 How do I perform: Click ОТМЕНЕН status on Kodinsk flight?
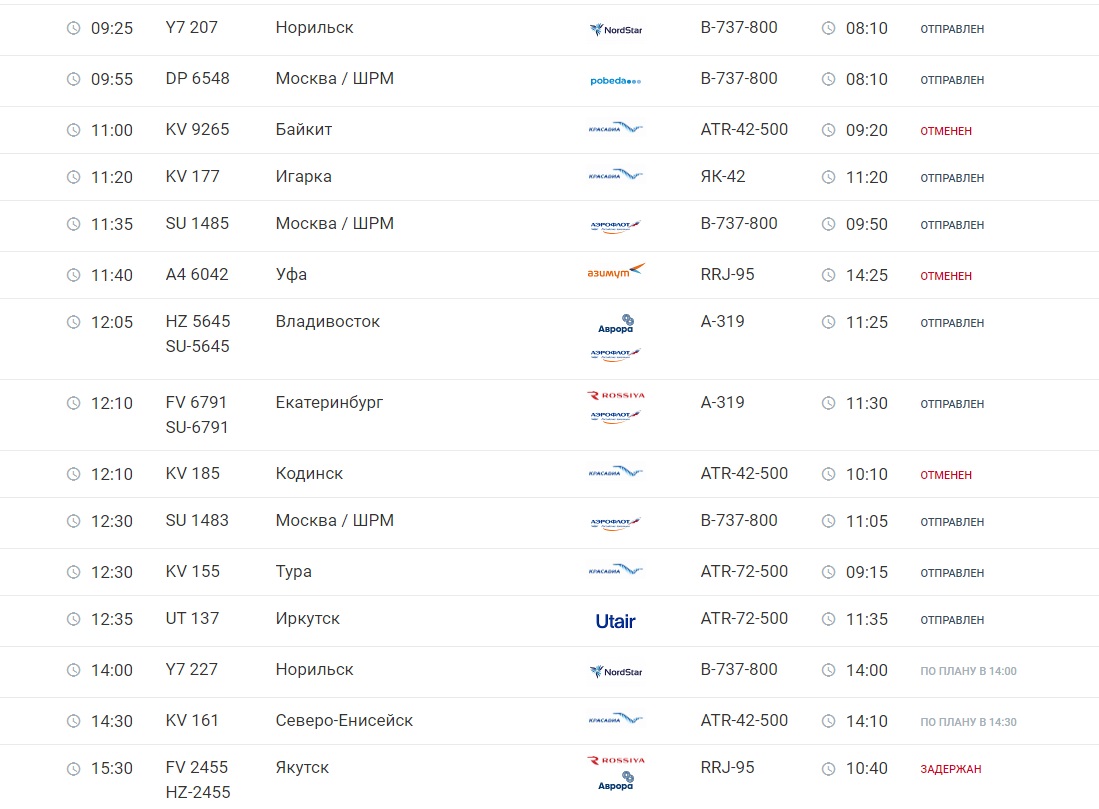pyautogui.click(x=946, y=475)
